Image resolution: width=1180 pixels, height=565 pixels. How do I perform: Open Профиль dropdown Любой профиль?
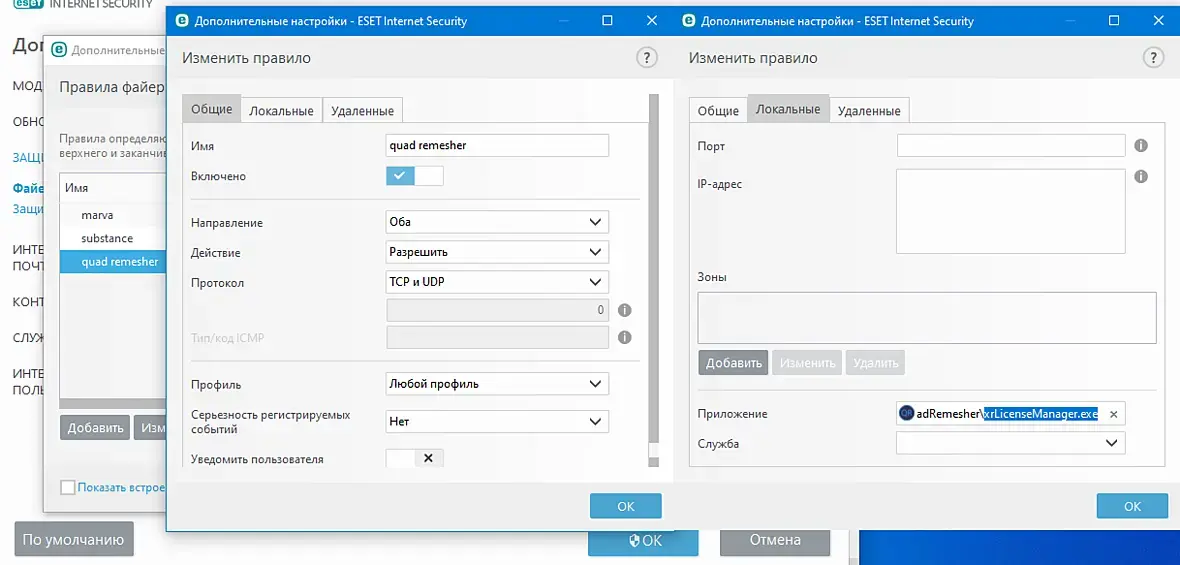tap(497, 384)
